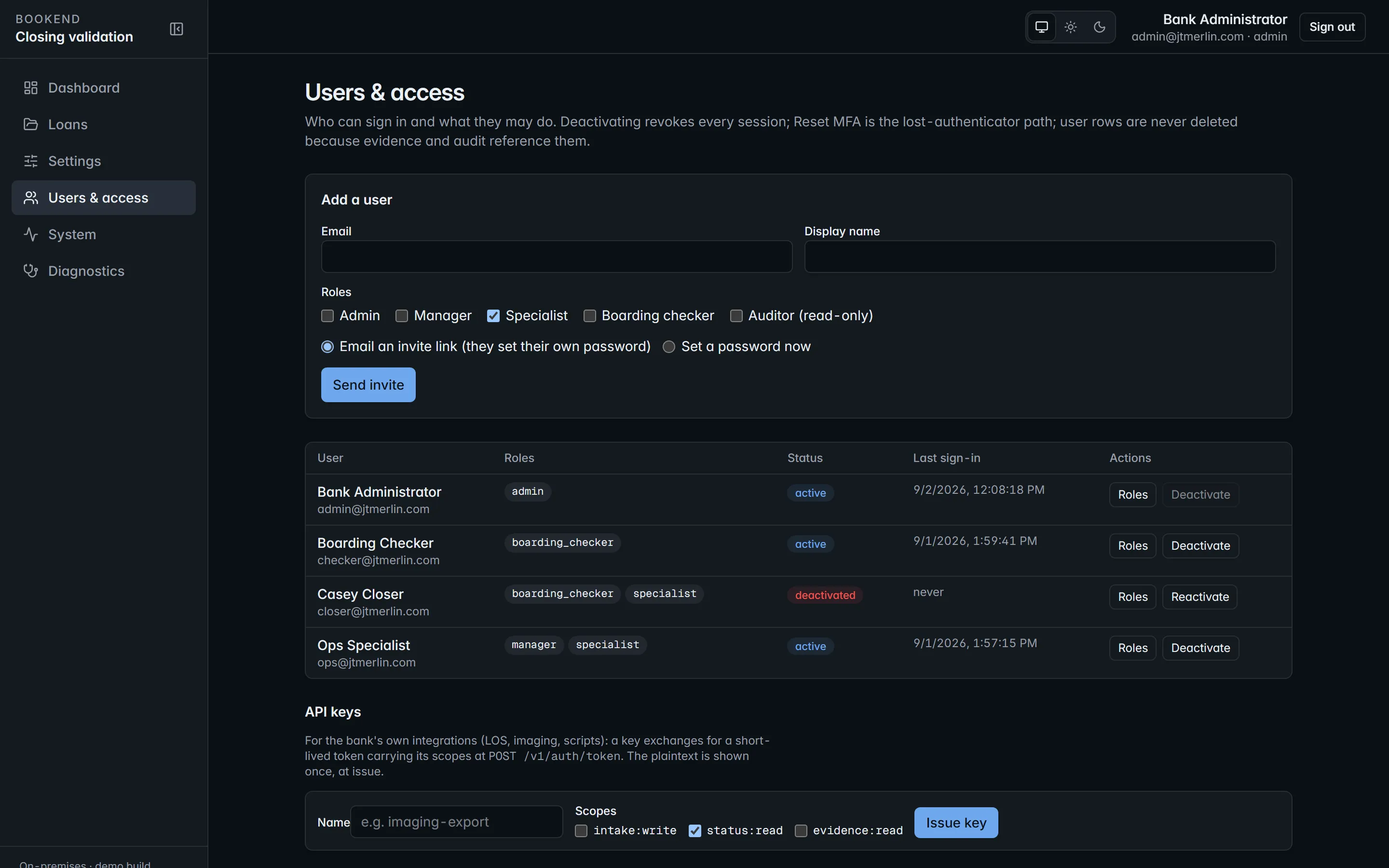The width and height of the screenshot is (1389, 868).
Task: Collapse the sidebar panel icon
Action: point(176,29)
